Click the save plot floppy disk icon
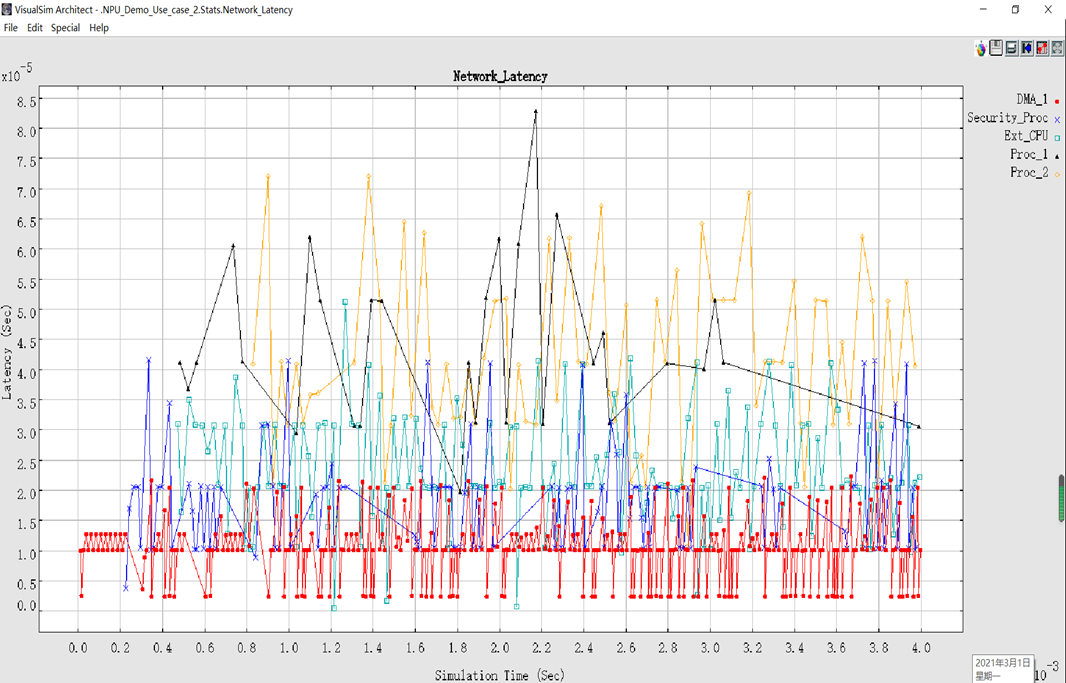1066x683 pixels. (996, 48)
